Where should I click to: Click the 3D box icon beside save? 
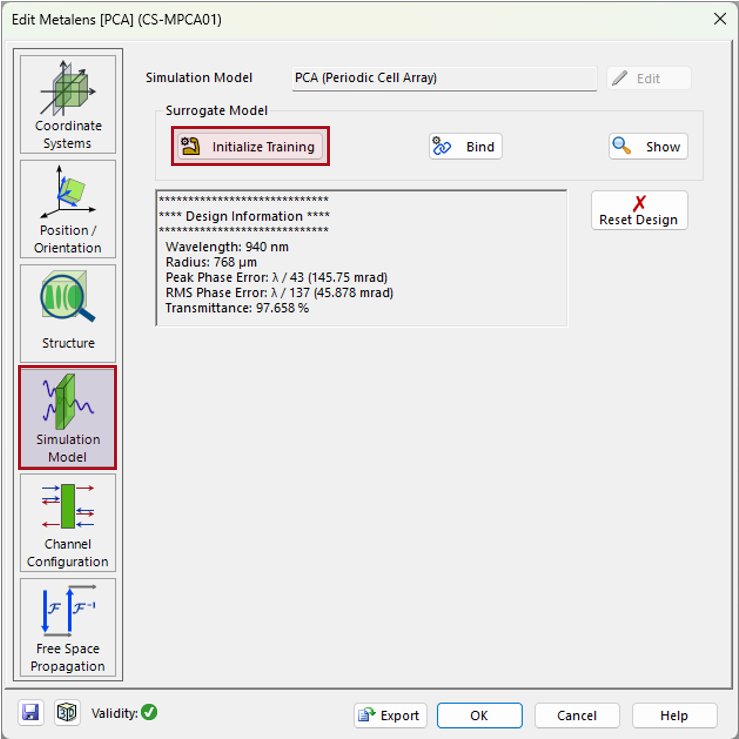point(66,713)
